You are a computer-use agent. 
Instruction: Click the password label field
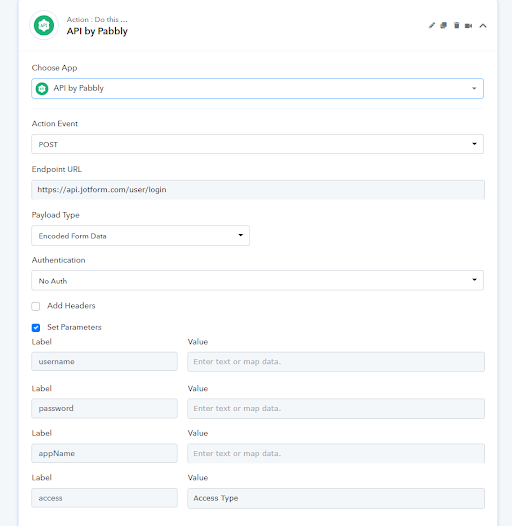[x=104, y=408]
